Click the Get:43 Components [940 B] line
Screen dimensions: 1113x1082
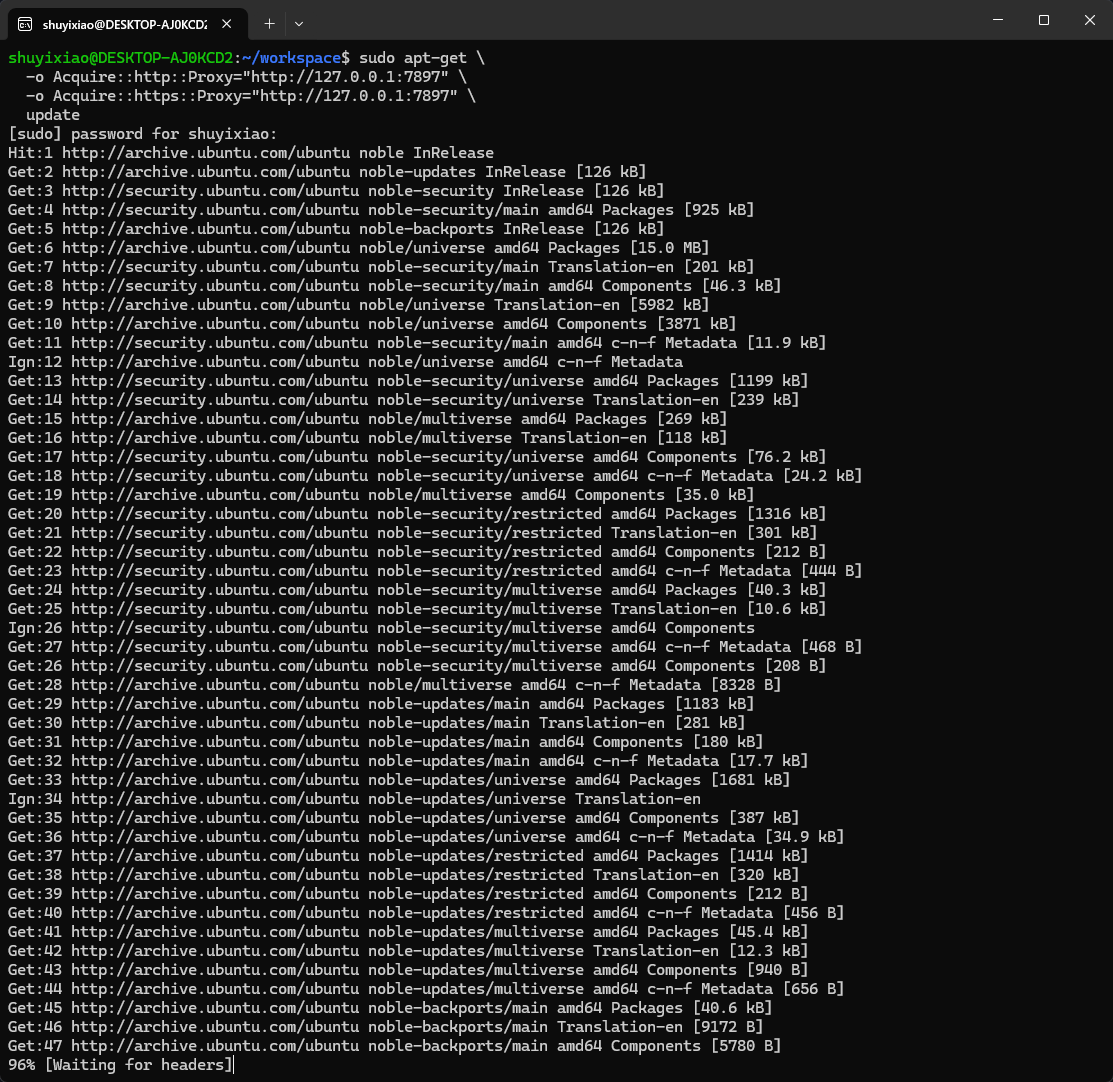pos(407,970)
